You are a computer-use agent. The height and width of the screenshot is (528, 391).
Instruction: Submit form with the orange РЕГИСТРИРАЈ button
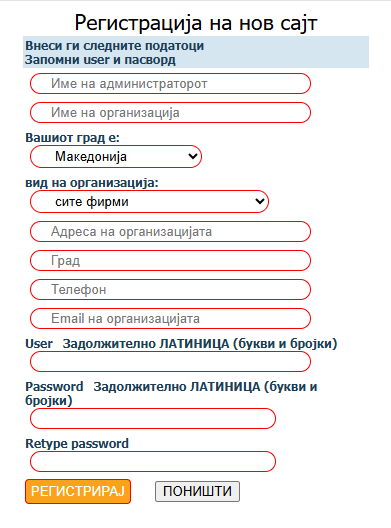tap(78, 492)
